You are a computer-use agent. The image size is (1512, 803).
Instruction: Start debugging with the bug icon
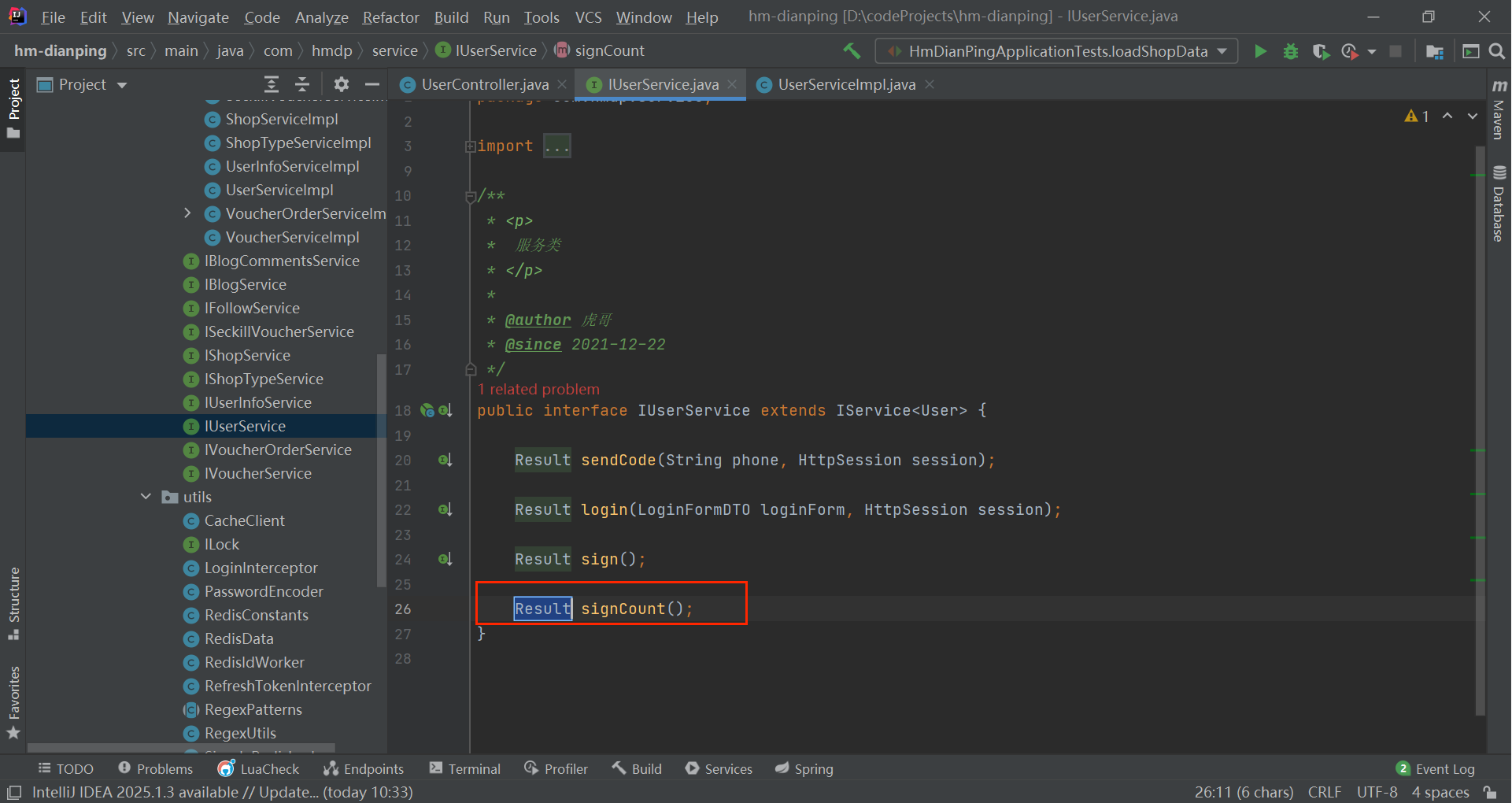tap(1291, 51)
